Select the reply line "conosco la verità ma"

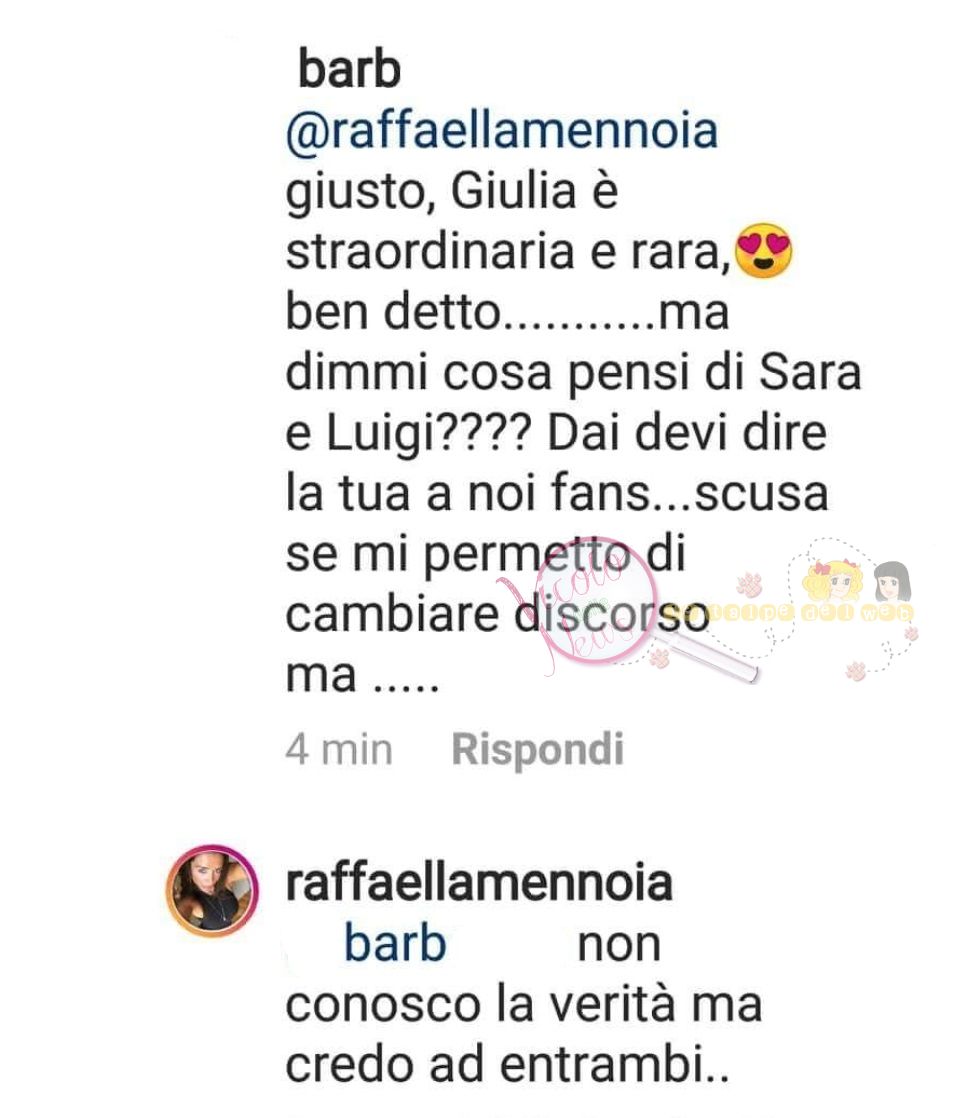[524, 1005]
